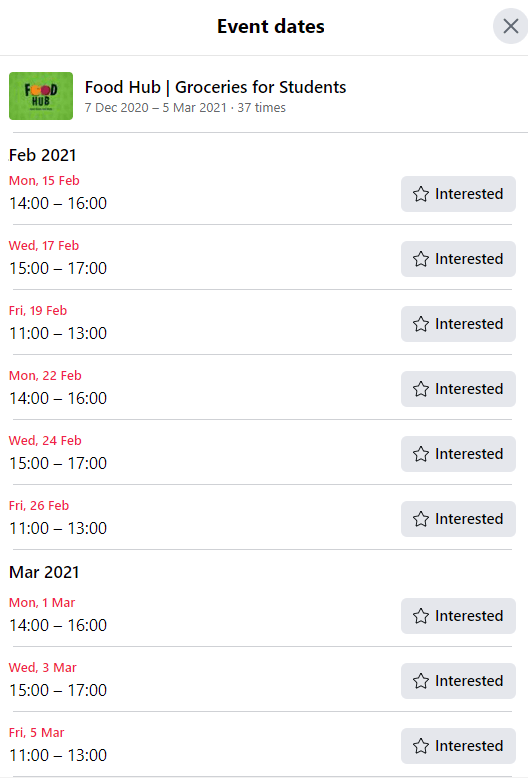Open the Food Hub event thumbnail
The height and width of the screenshot is (778, 528).
tap(41, 96)
